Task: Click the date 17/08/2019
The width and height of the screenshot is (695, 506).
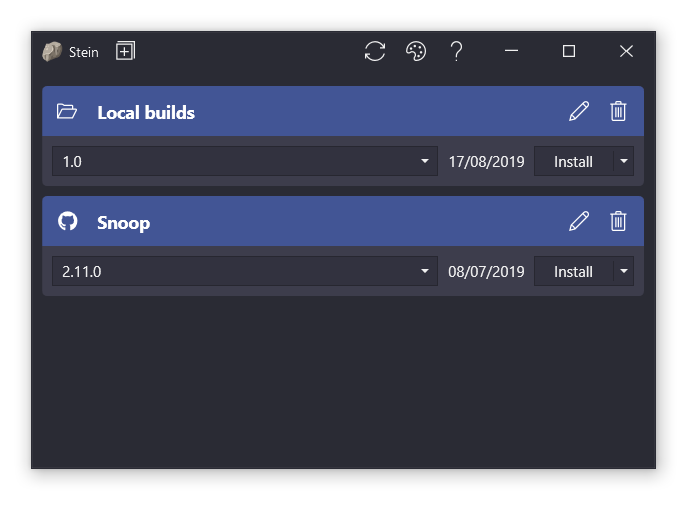Action: pyautogui.click(x=486, y=162)
